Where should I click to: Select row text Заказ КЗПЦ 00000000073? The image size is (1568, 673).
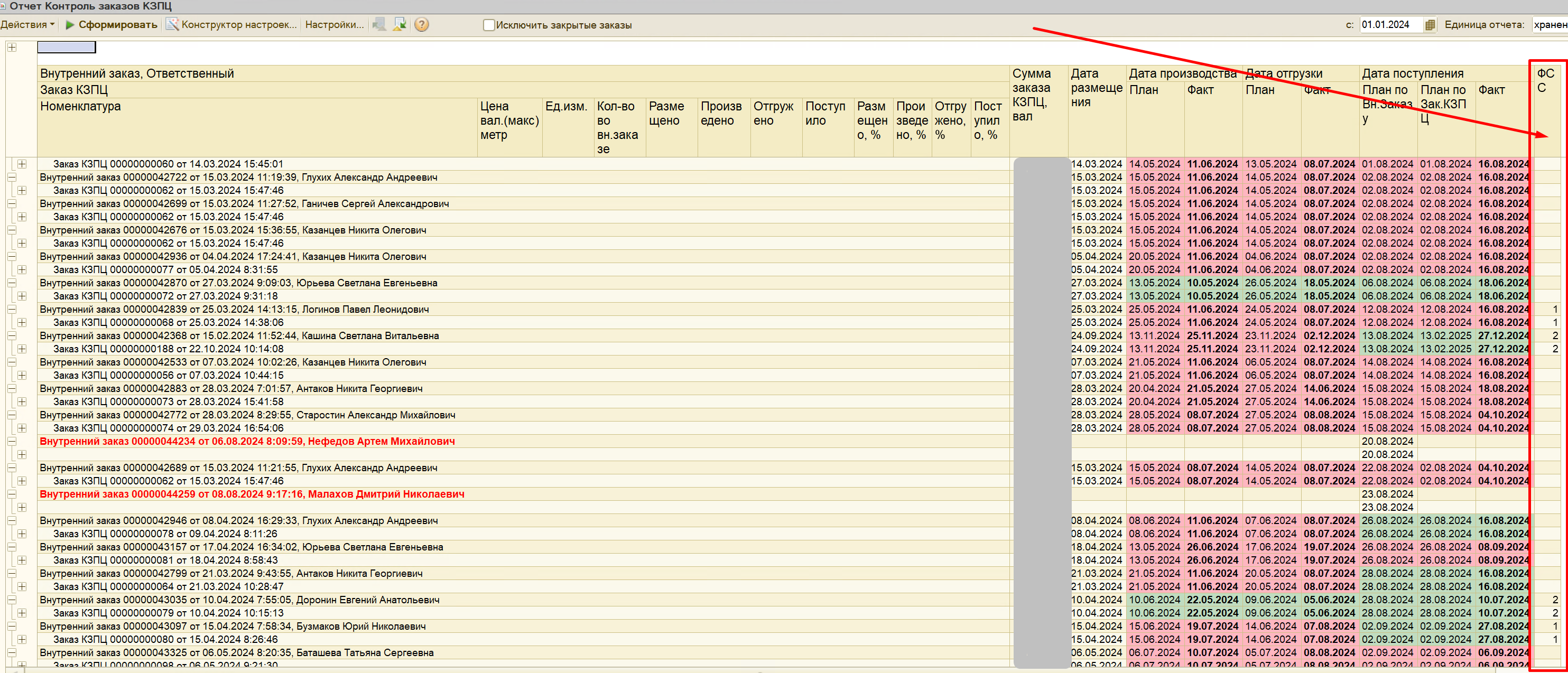point(169,401)
